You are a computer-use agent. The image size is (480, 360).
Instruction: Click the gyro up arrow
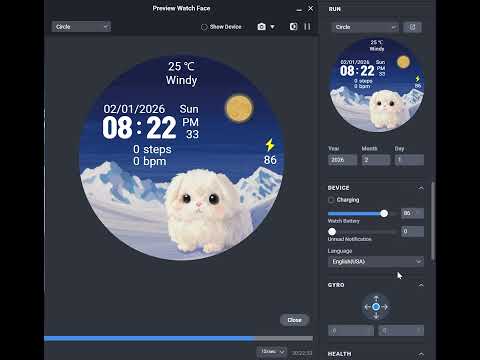click(x=376, y=298)
